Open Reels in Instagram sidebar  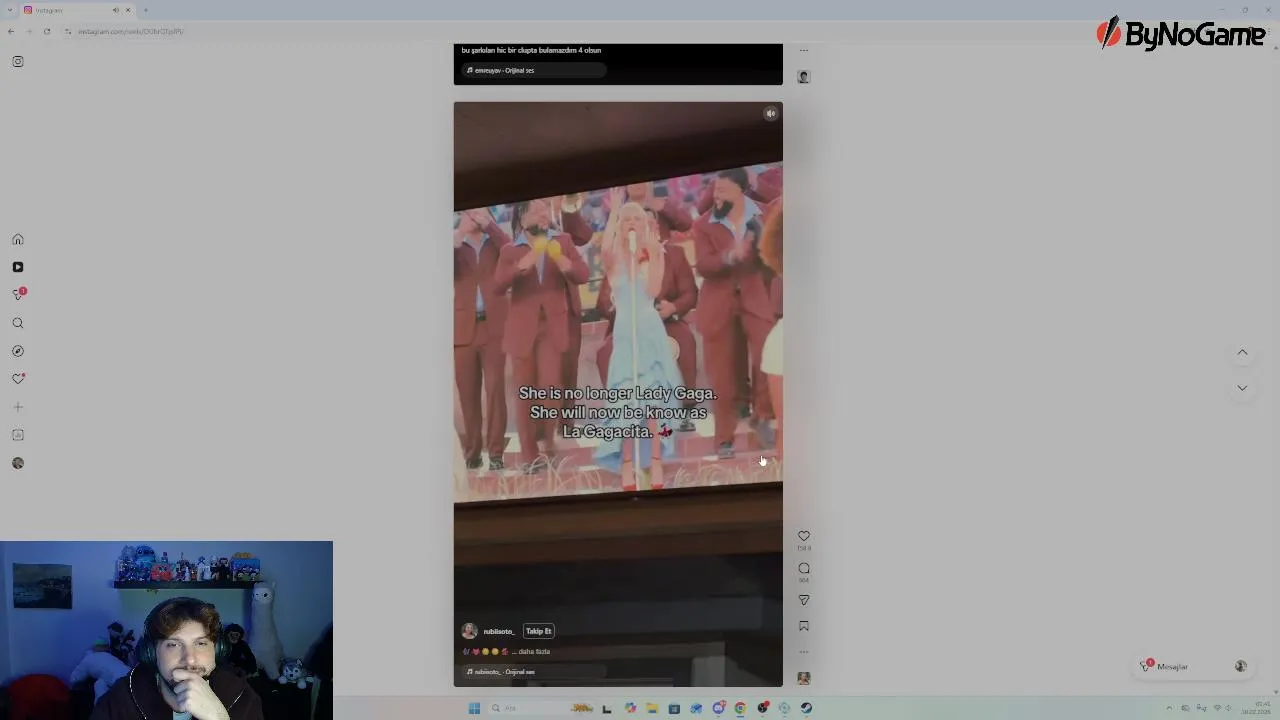tap(18, 267)
